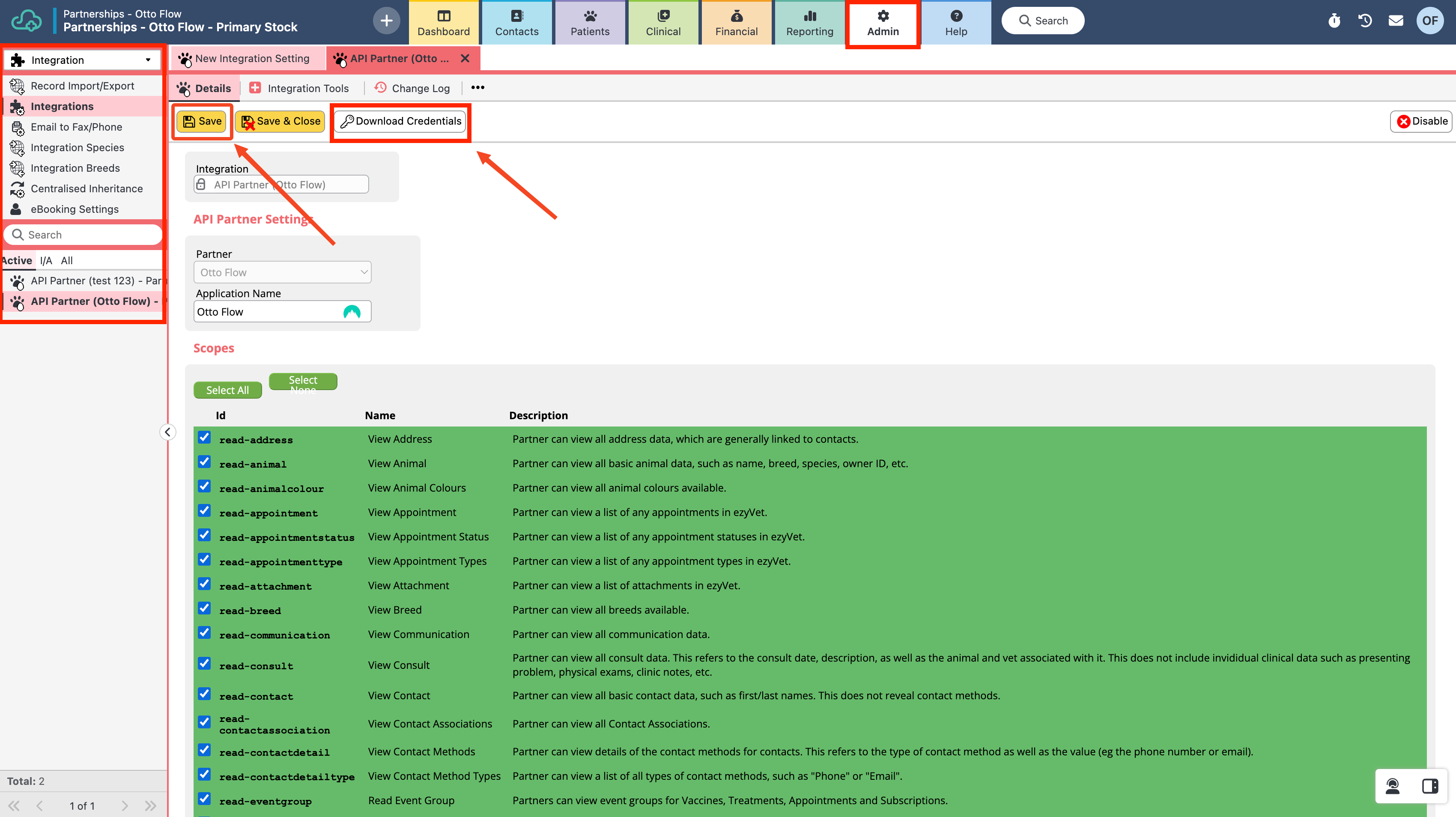
Task: Open the Help tab
Action: coord(956,23)
